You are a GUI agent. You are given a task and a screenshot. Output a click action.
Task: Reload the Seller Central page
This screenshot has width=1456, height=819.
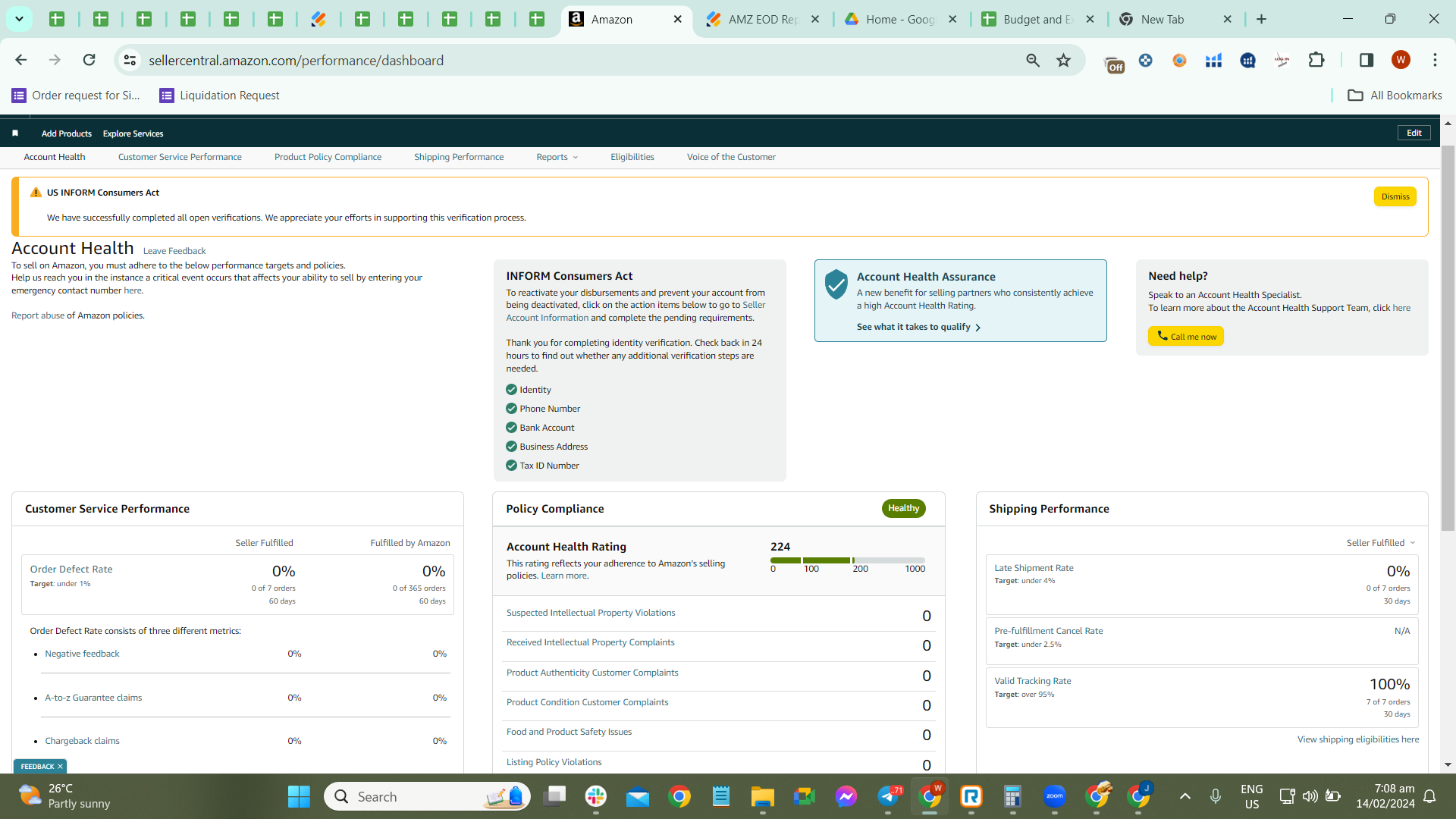click(89, 60)
